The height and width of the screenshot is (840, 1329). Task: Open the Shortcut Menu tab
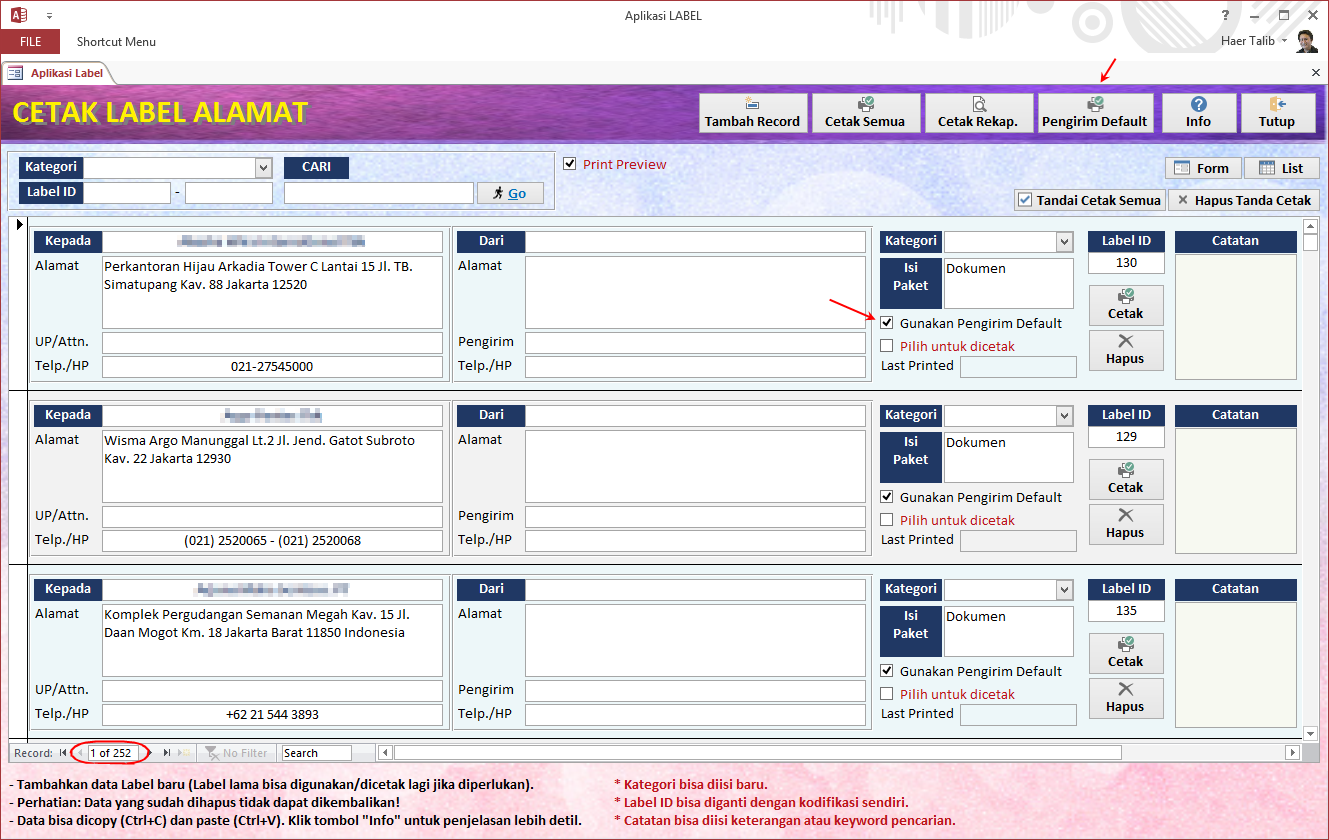[x=116, y=42]
